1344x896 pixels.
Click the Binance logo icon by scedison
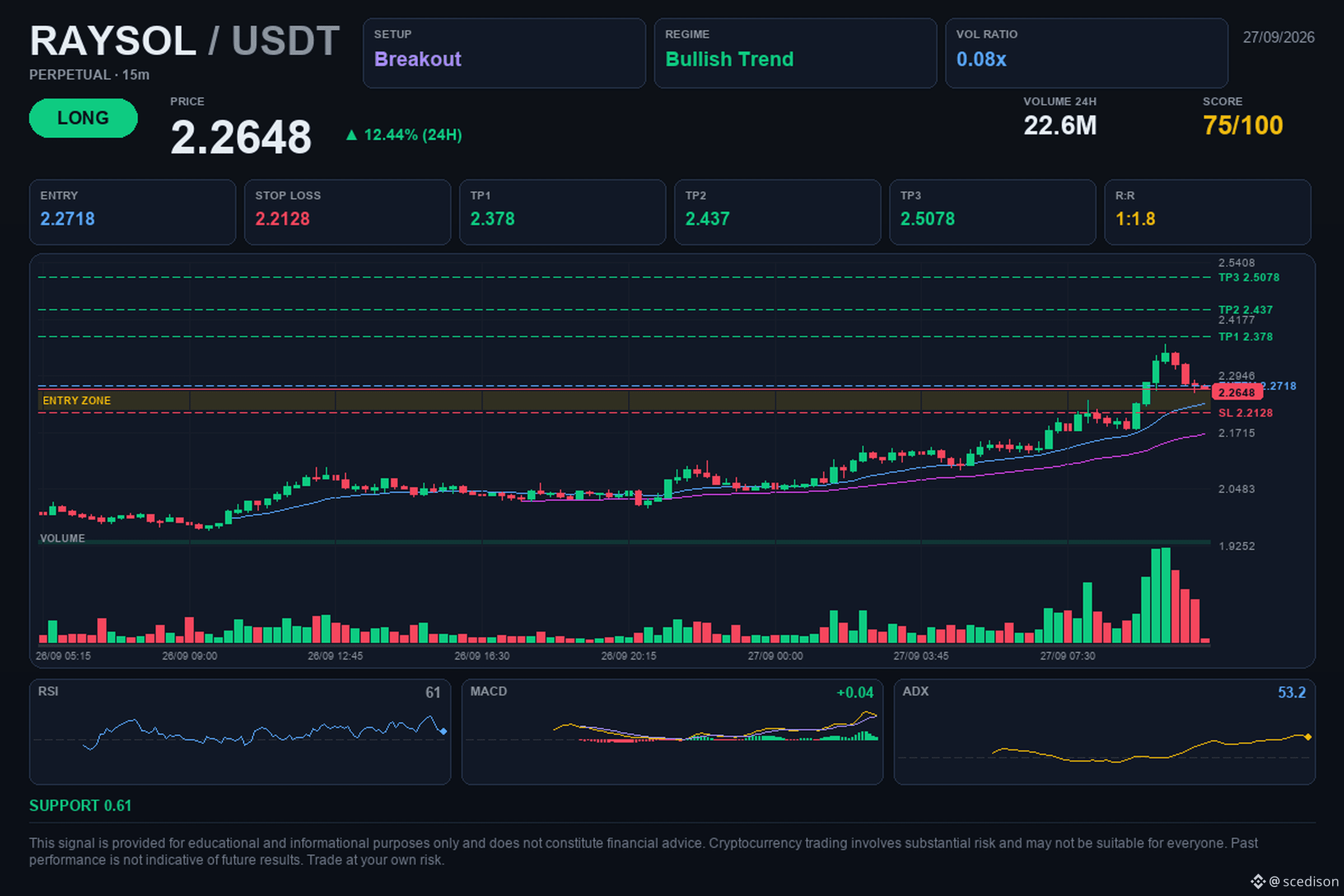[1258, 881]
